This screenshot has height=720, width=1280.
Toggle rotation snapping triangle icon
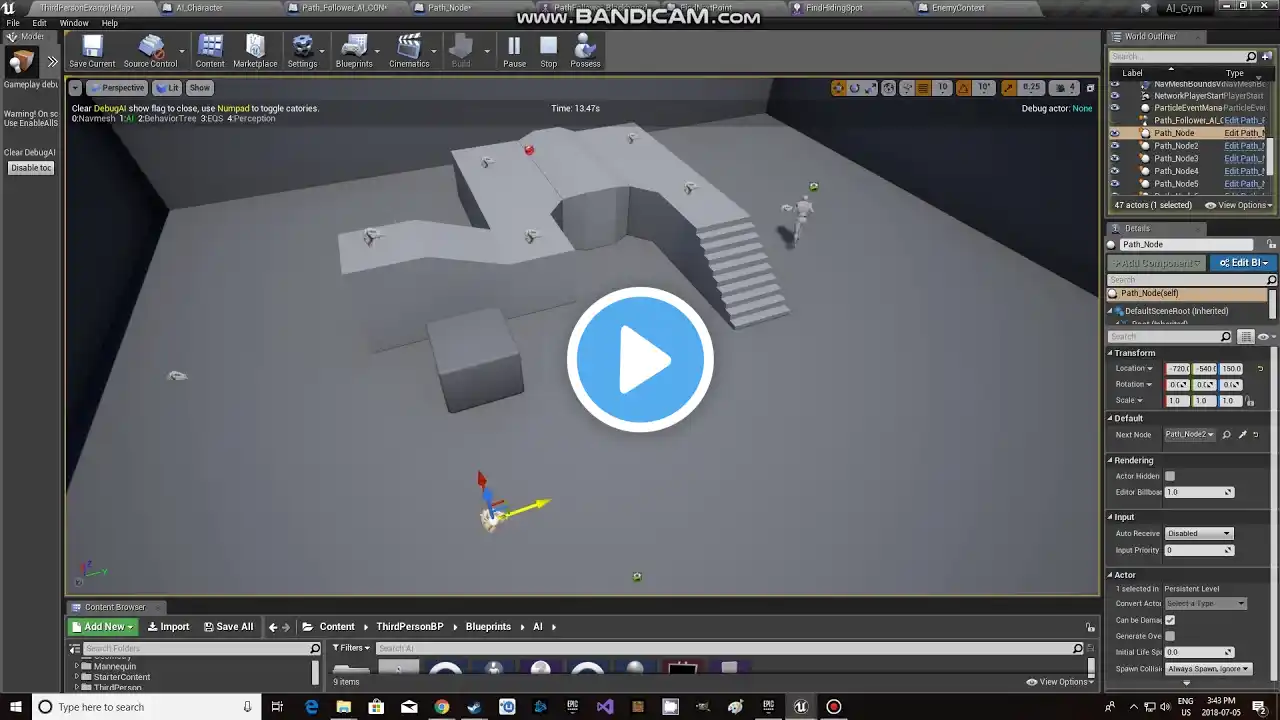tap(964, 88)
